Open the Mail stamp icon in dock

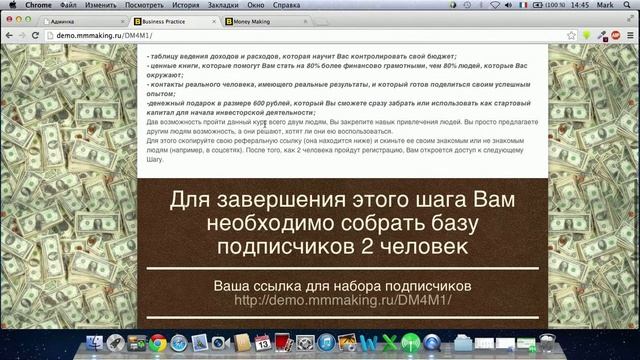point(200,343)
